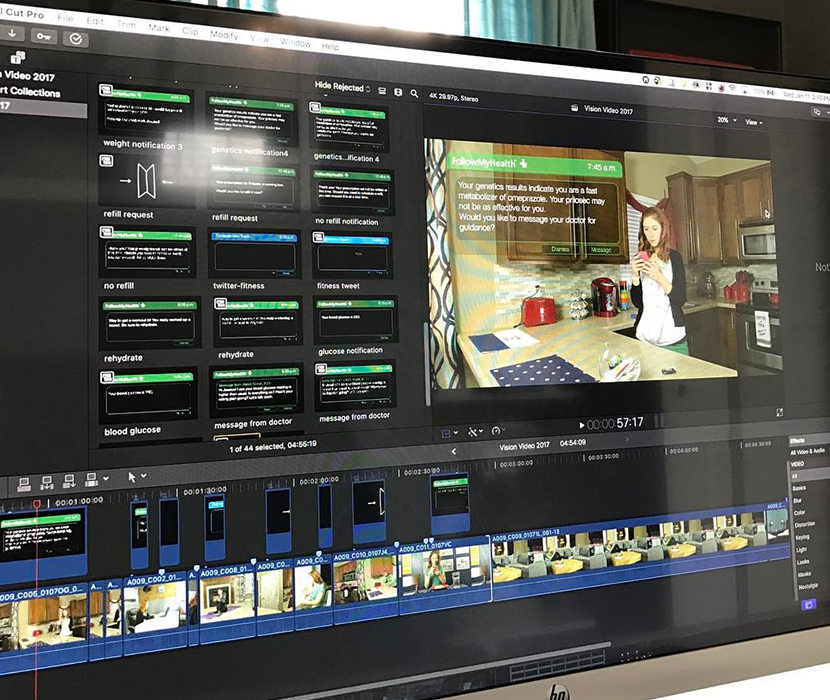The width and height of the screenshot is (830, 700).
Task: Click the red playhead marker on timeline ruler
Action: coord(37,503)
